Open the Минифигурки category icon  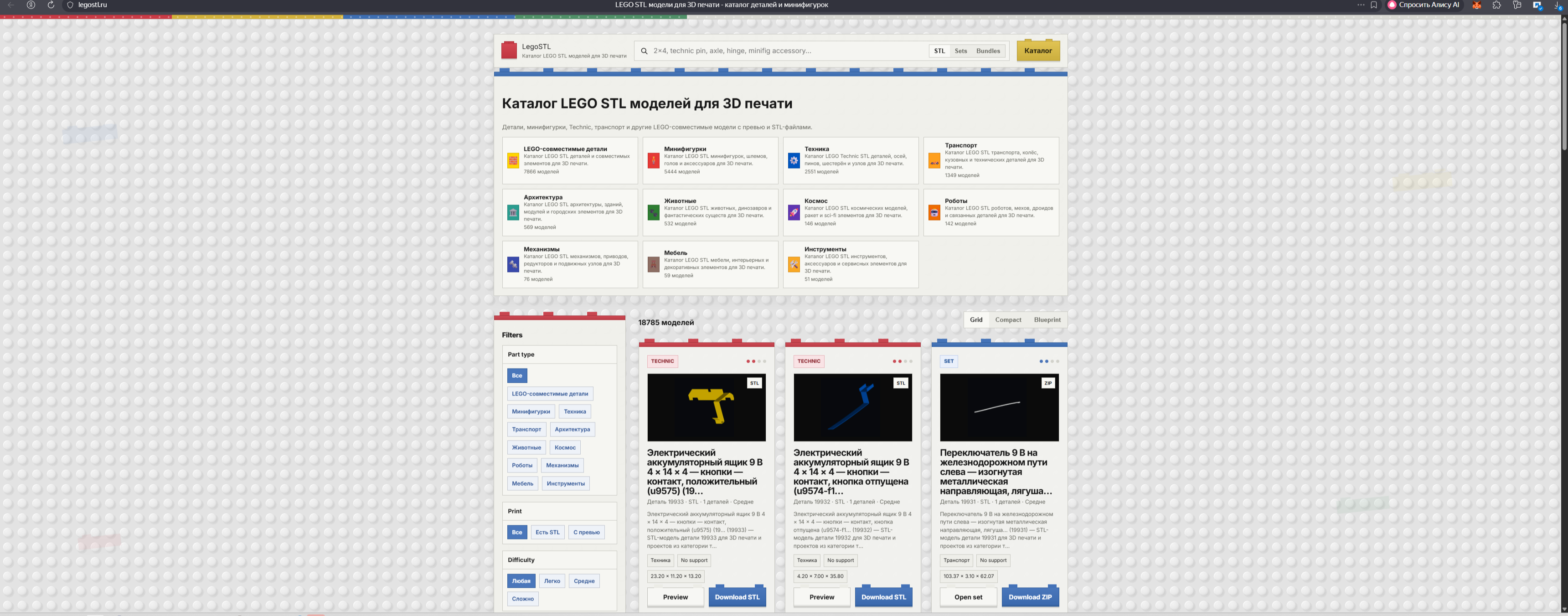click(654, 161)
